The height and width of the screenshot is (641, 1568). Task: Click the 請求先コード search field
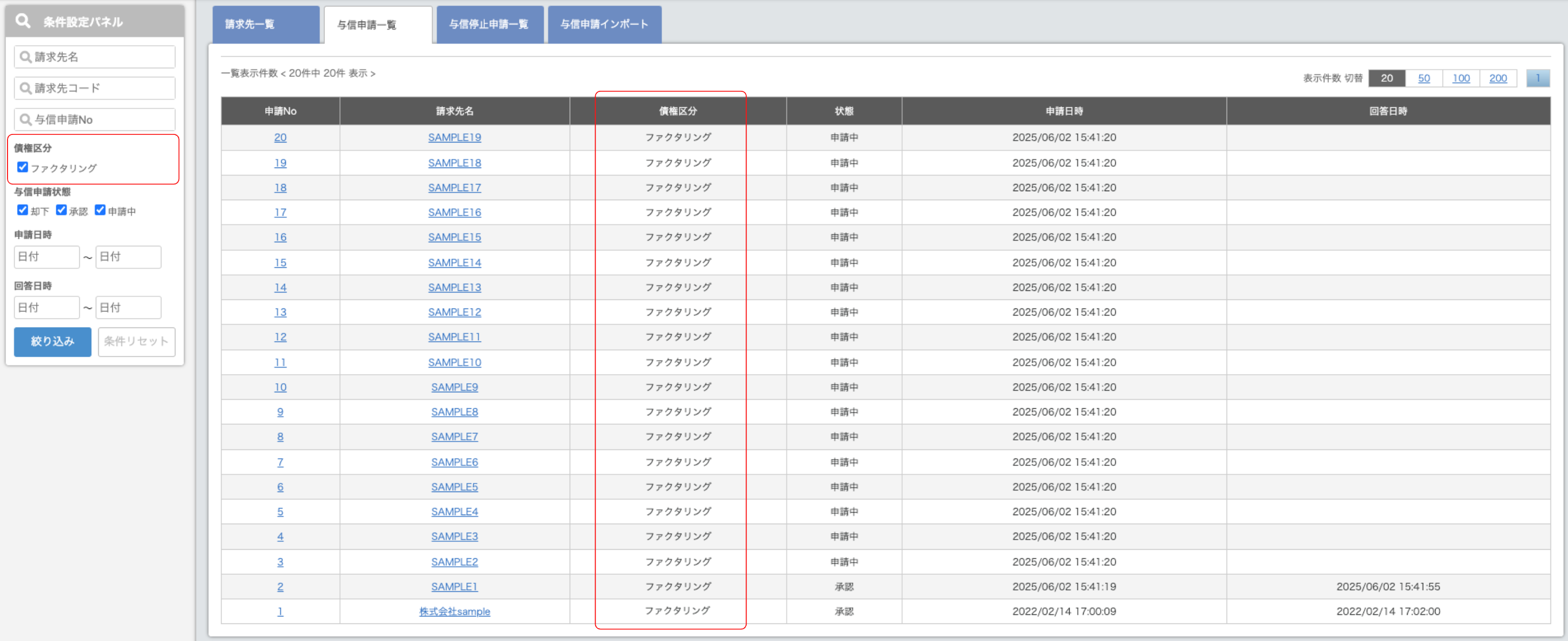tap(94, 88)
